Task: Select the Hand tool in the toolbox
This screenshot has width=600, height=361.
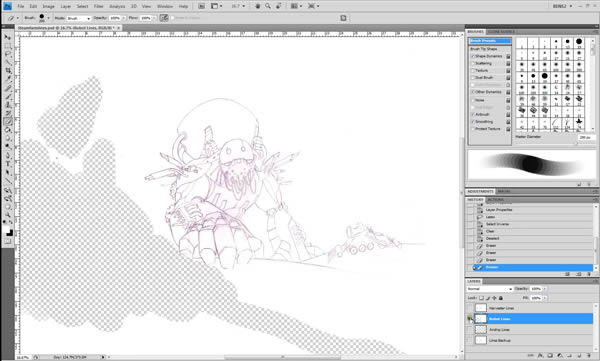Action: click(8, 206)
